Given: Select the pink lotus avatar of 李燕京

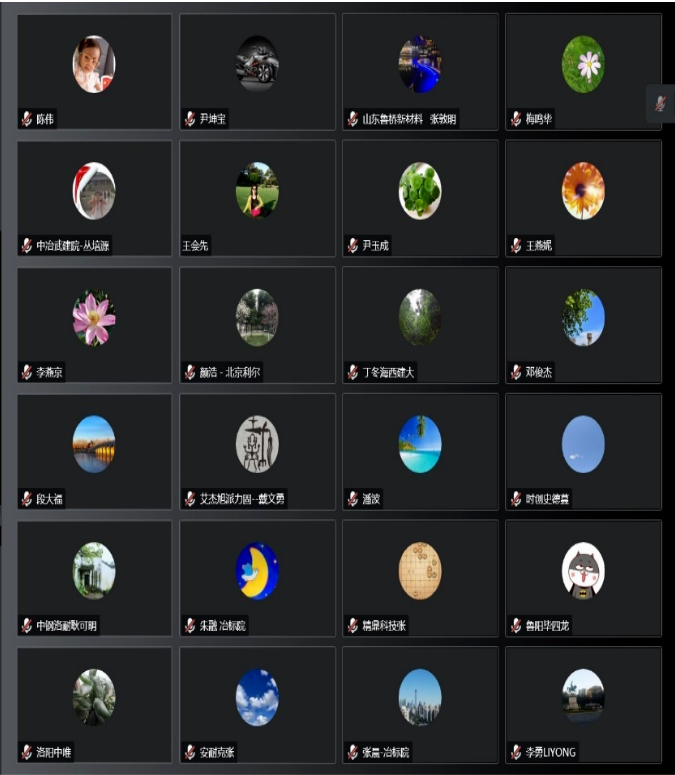Looking at the screenshot, I should [94, 317].
